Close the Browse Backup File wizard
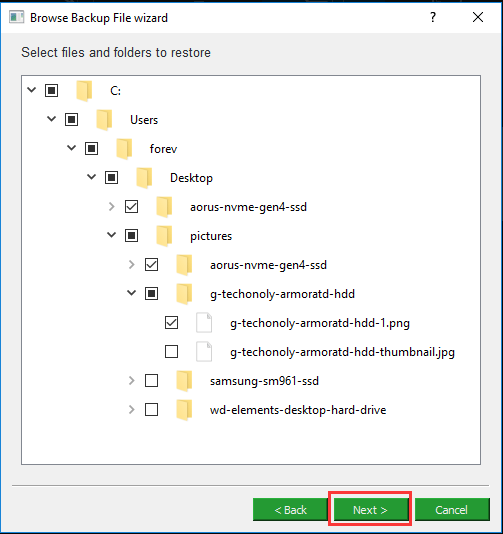The width and height of the screenshot is (503, 534). coord(478,17)
